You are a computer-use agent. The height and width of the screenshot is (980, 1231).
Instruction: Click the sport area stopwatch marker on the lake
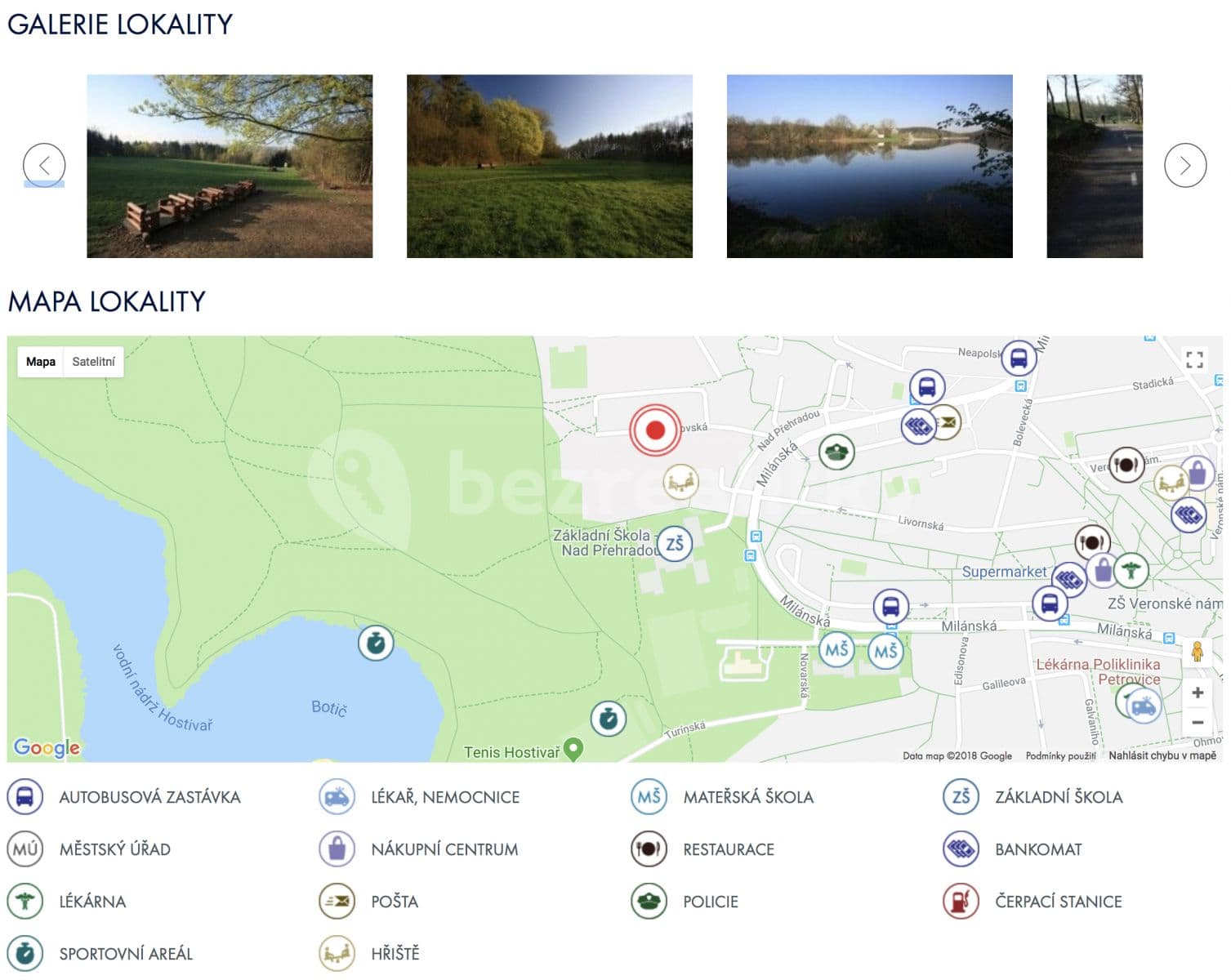pos(376,644)
